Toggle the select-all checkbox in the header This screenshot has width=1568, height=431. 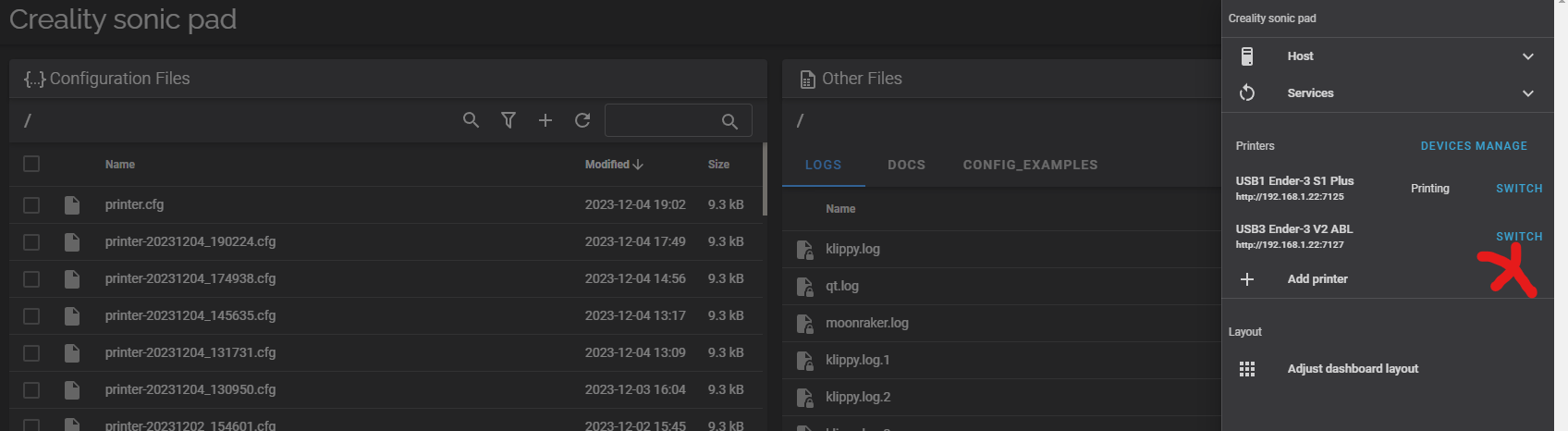31,164
